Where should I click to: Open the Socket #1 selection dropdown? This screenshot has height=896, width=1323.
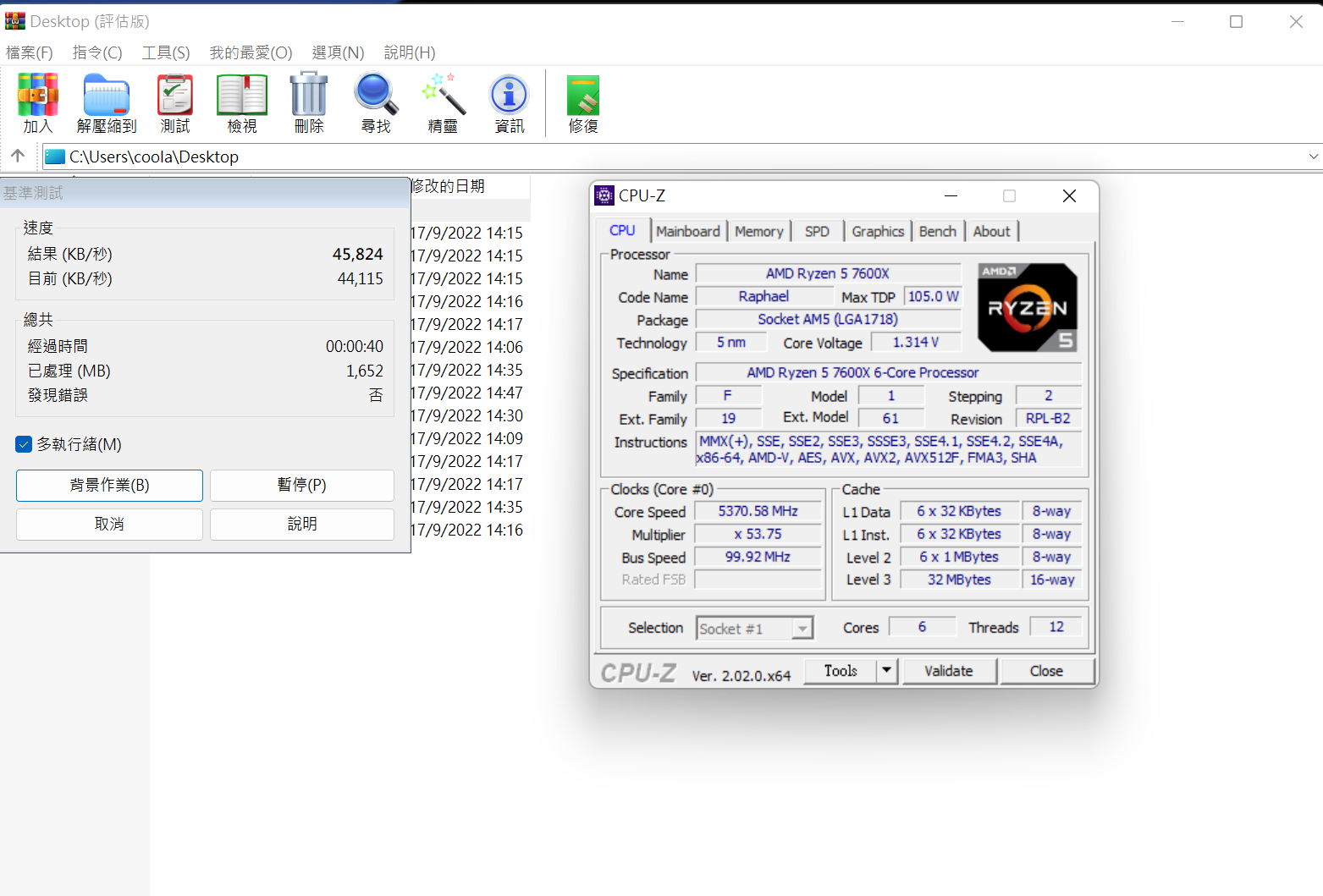[x=802, y=629]
